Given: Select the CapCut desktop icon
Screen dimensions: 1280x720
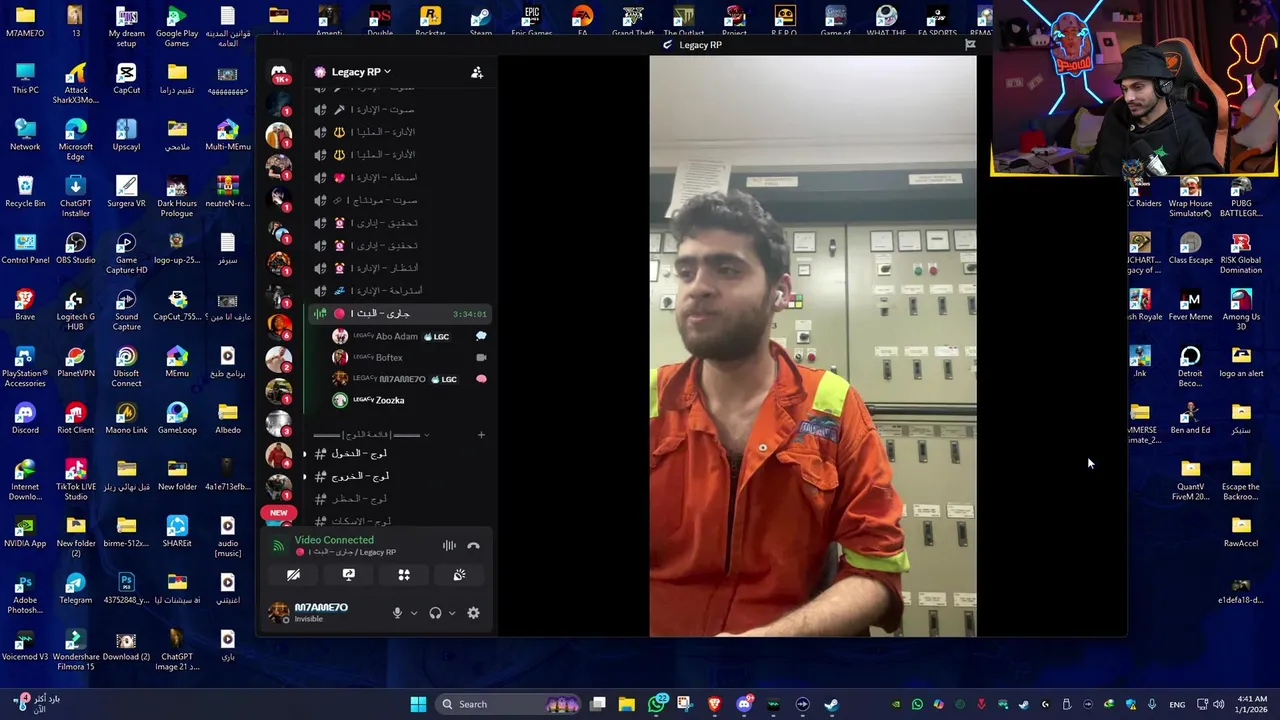Looking at the screenshot, I should coord(126,78).
